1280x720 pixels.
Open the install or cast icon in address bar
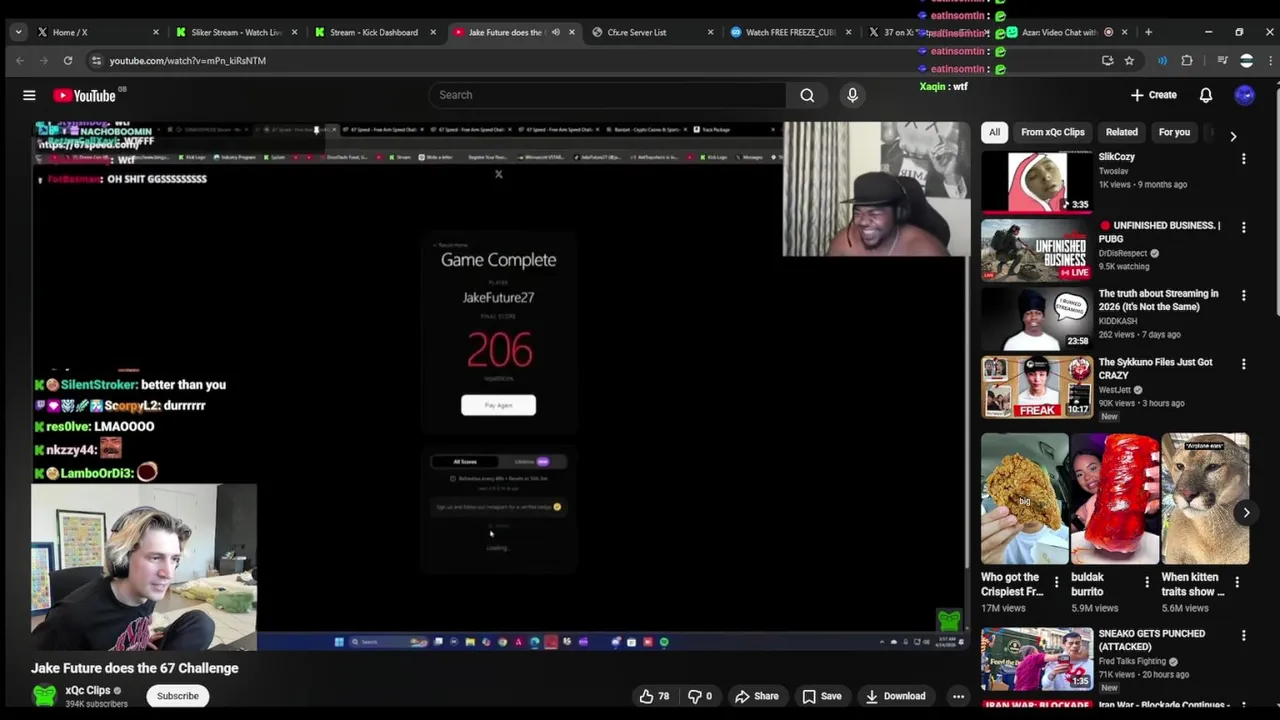click(x=1107, y=61)
